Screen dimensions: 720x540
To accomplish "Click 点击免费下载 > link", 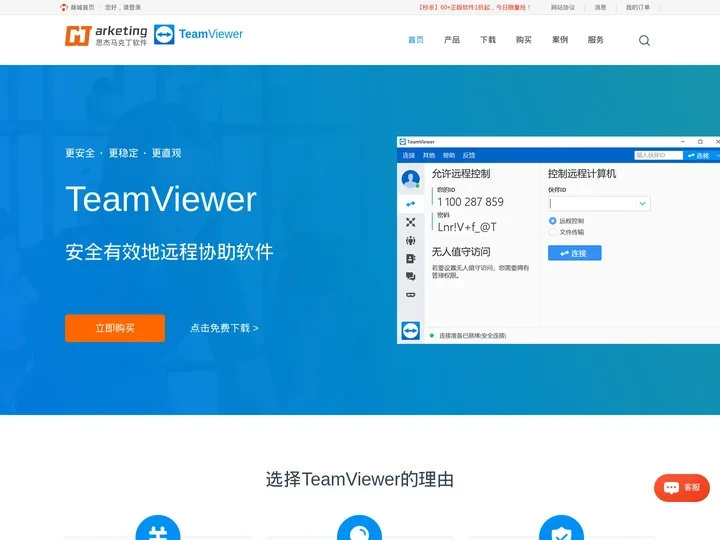I will point(225,328).
